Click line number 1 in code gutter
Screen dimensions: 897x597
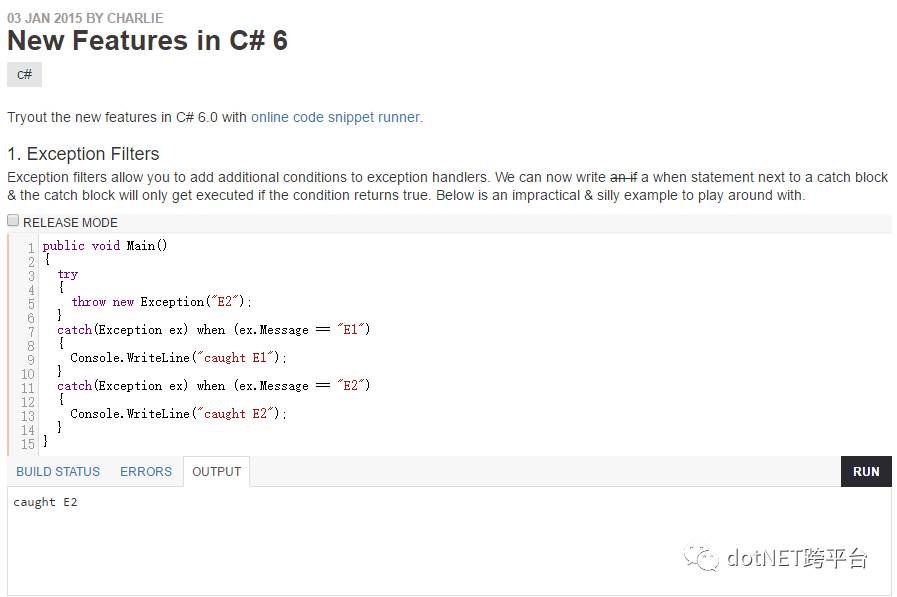[31, 248]
